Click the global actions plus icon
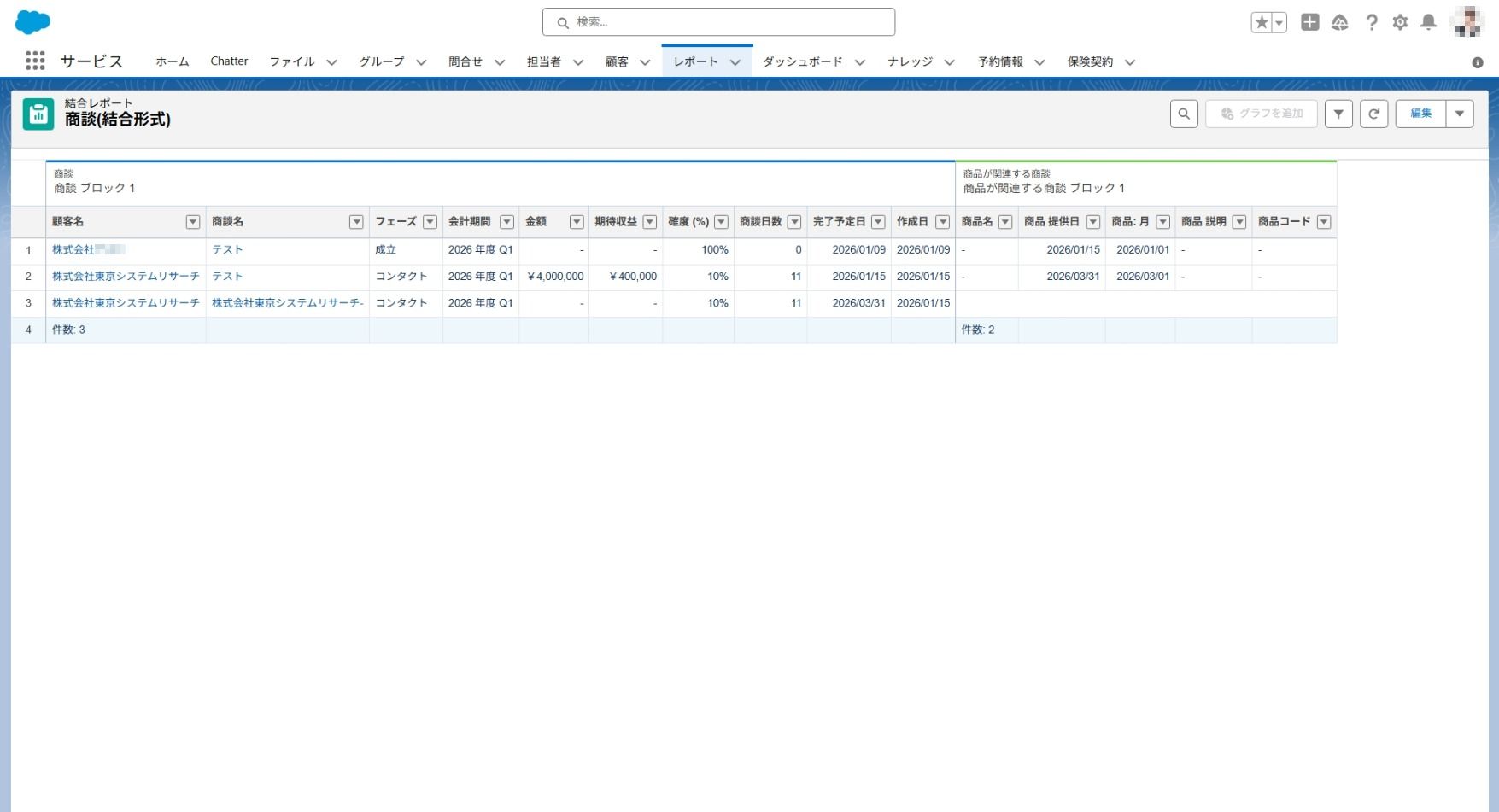This screenshot has width=1499, height=812. [1309, 23]
